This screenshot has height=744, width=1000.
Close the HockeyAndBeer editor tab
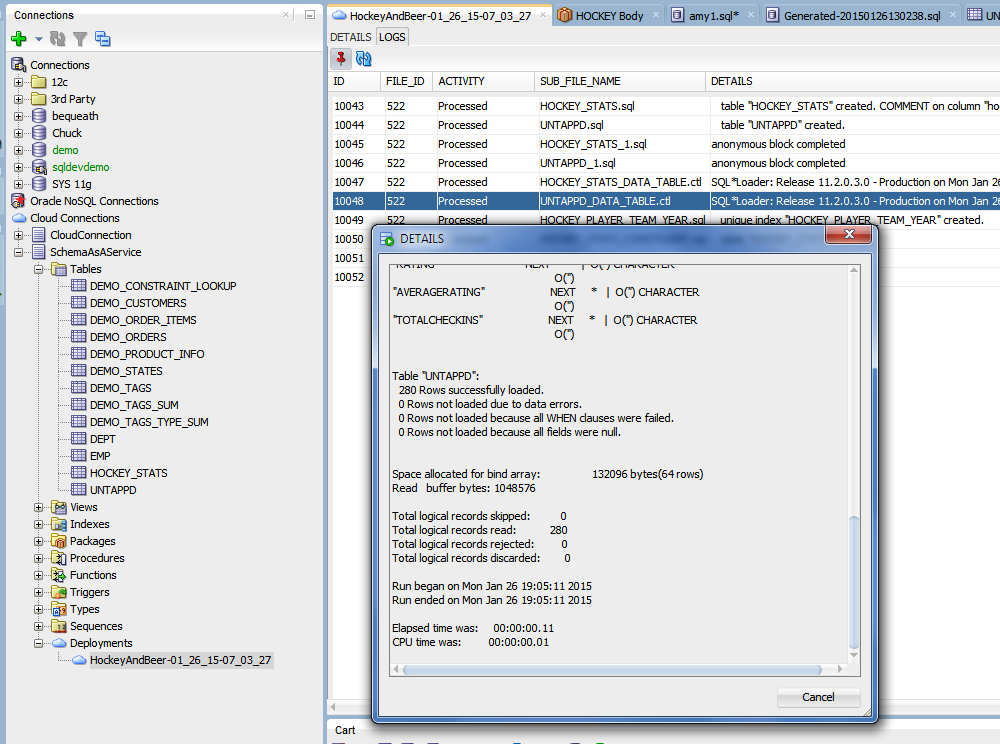(543, 15)
